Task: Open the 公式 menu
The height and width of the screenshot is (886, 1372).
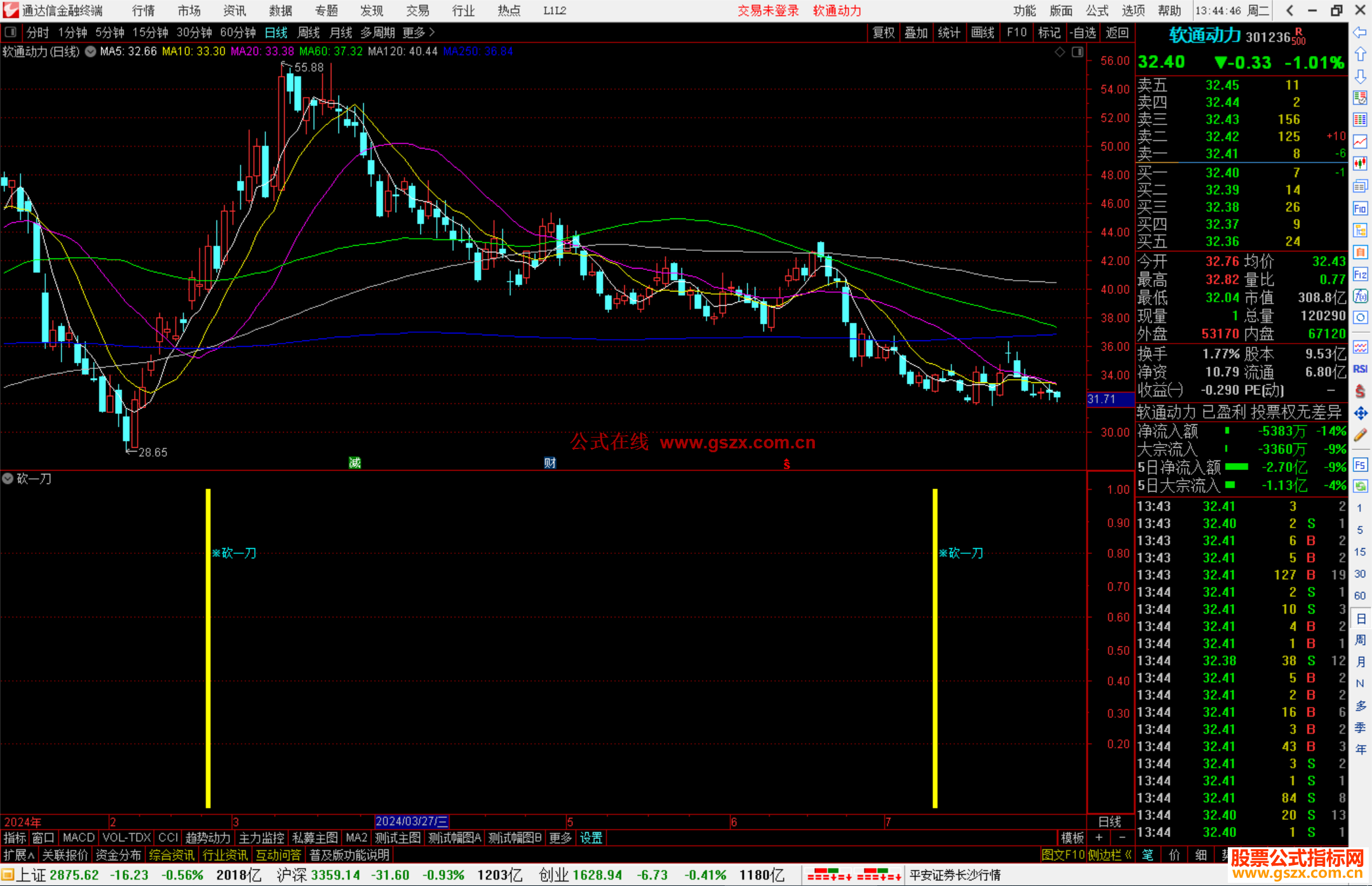Action: click(x=1097, y=11)
